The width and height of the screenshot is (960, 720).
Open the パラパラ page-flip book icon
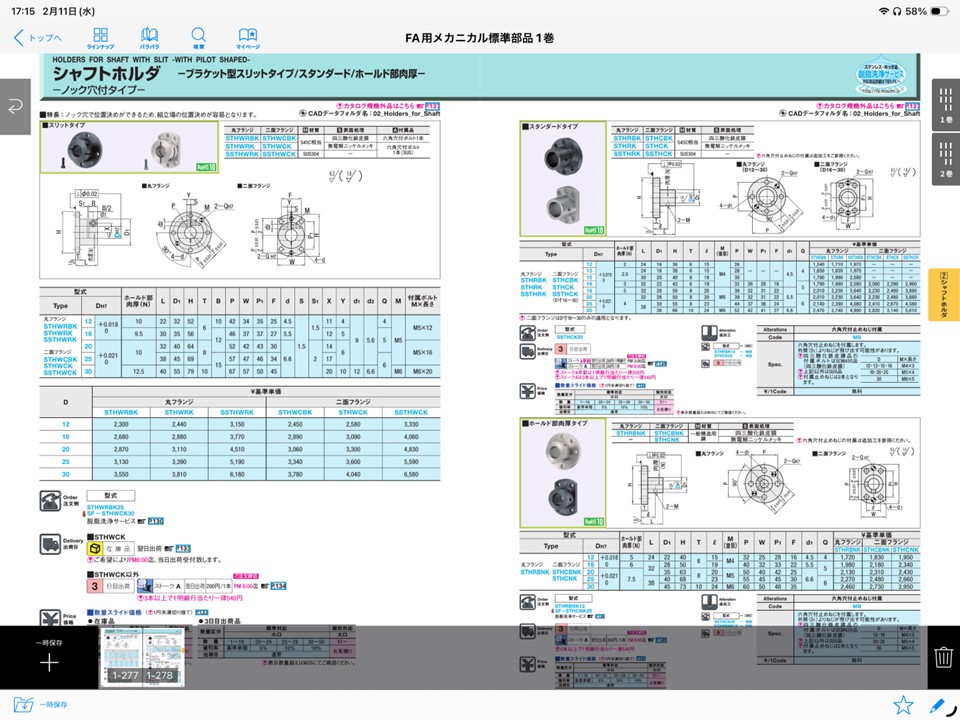(x=149, y=38)
